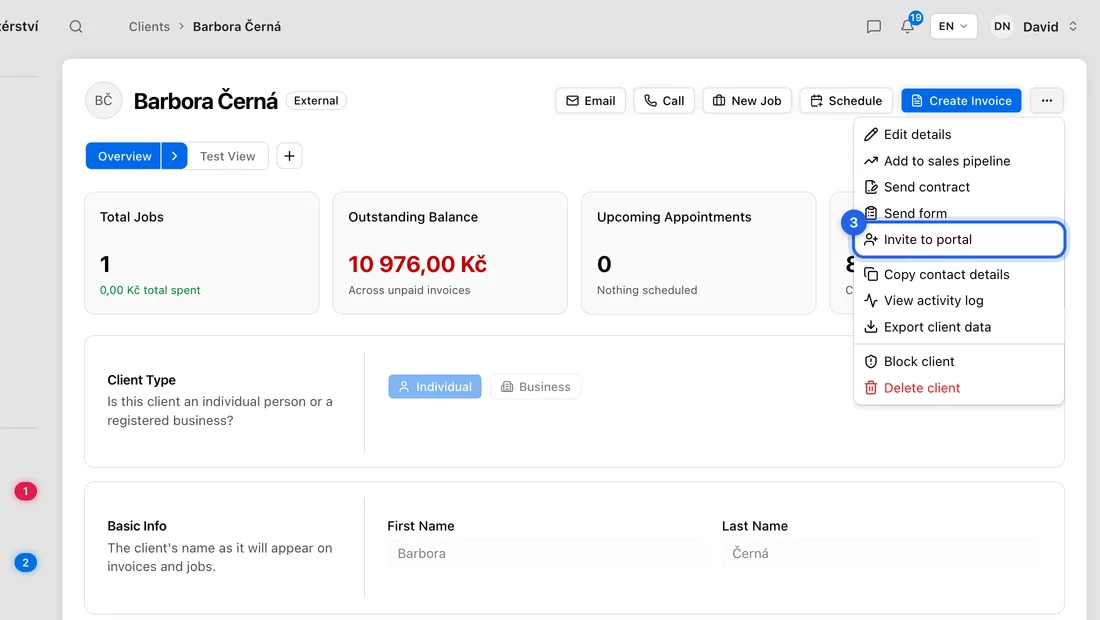Click the pencil icon beside Edit details
1100x620 pixels.
coord(871,135)
